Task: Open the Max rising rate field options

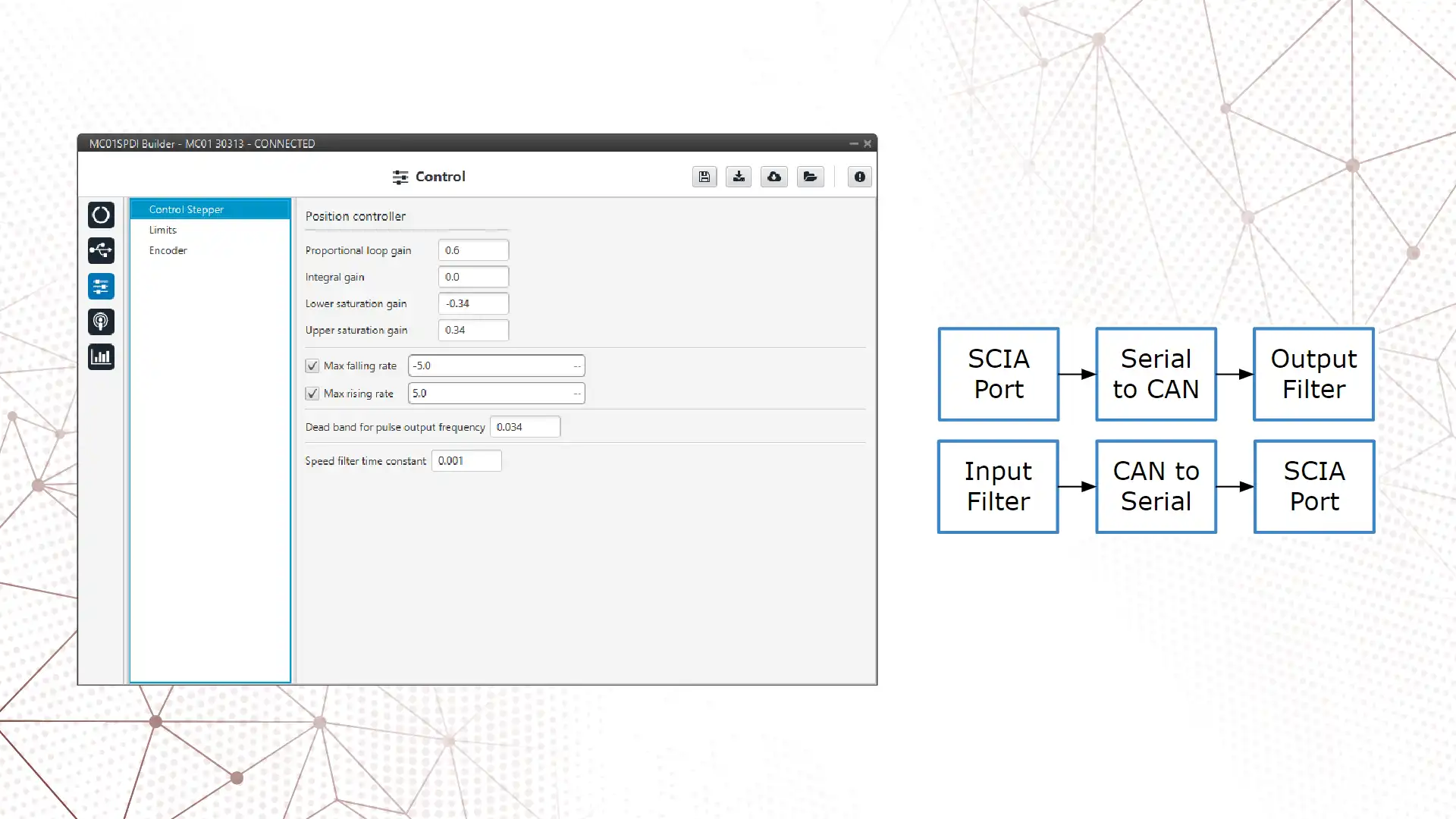Action: [x=577, y=394]
